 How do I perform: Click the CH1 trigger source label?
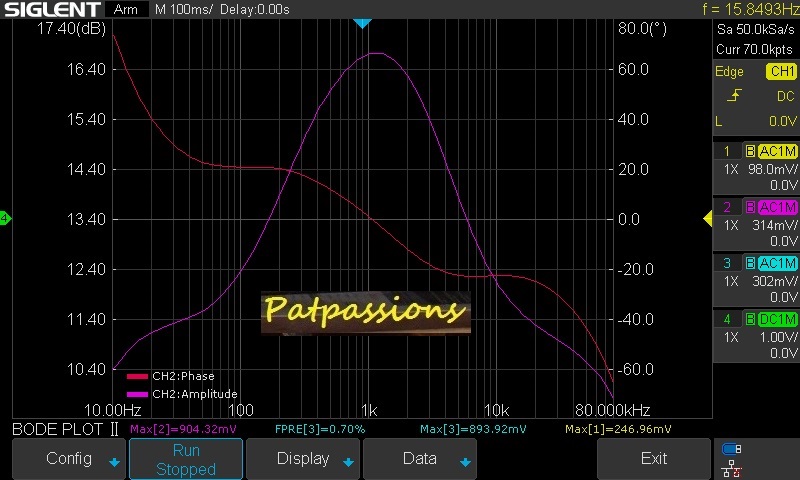(x=780, y=72)
